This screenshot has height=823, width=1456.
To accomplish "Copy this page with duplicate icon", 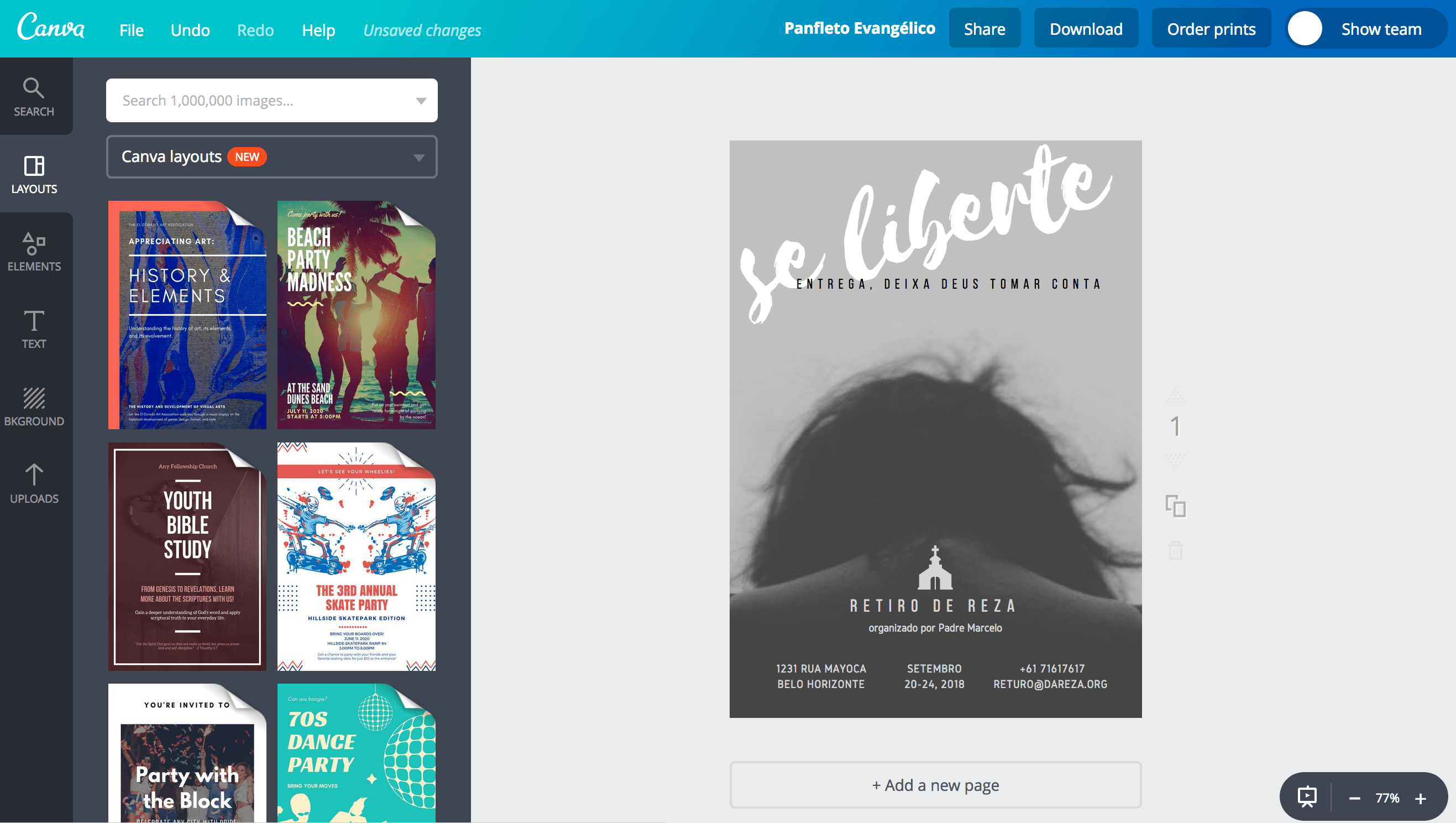I will (x=1176, y=506).
